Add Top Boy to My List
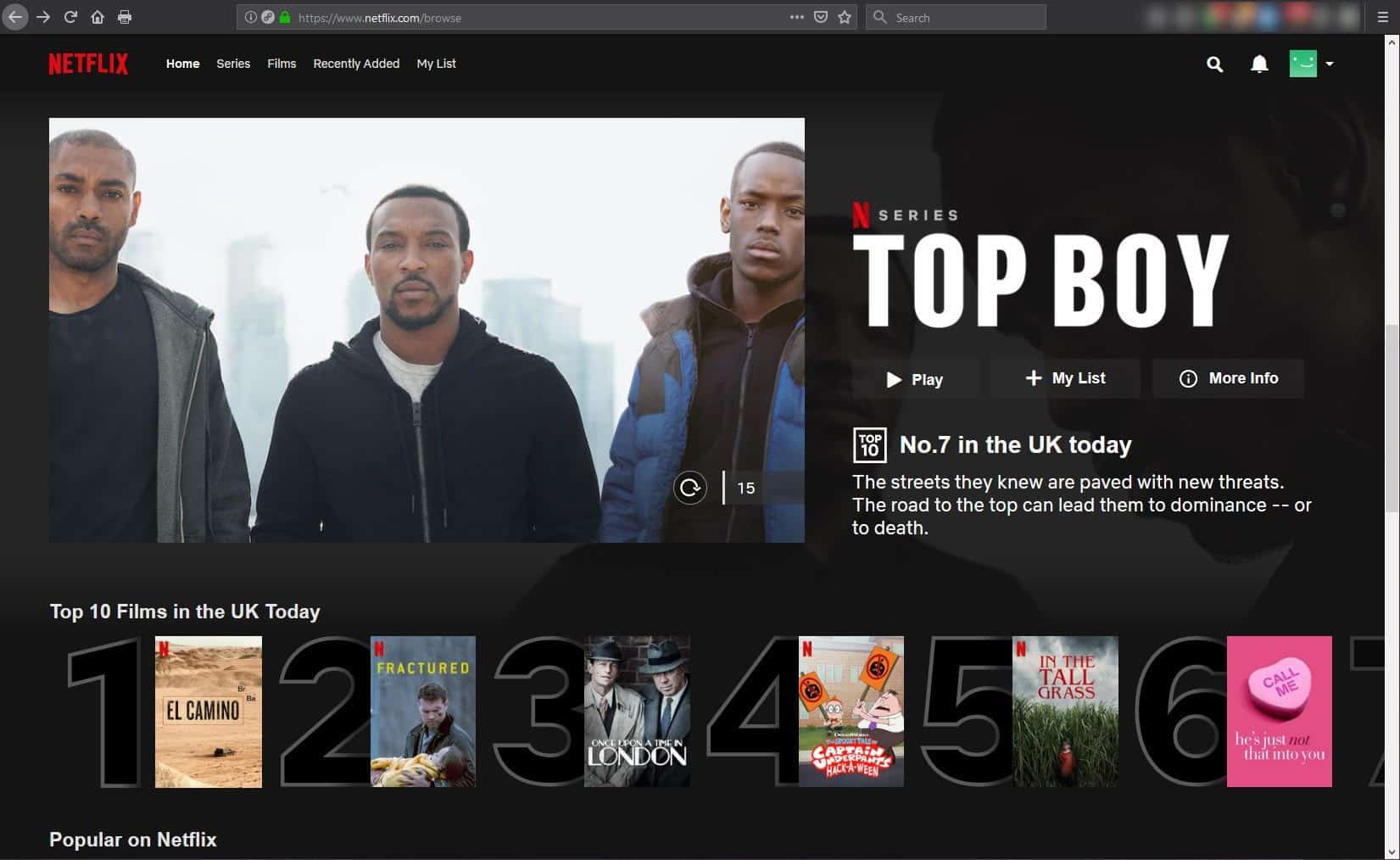The image size is (1400, 860). 1065,378
